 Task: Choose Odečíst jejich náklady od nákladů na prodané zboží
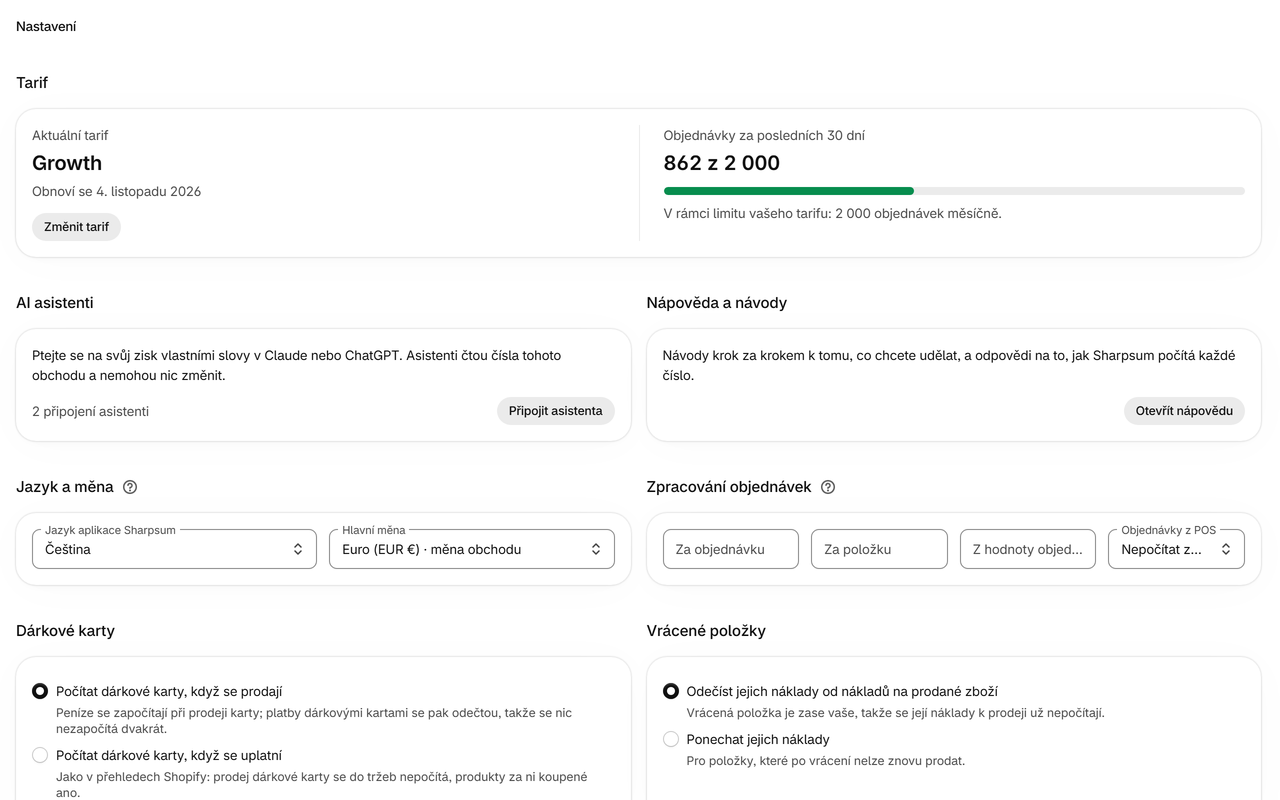[x=671, y=691]
